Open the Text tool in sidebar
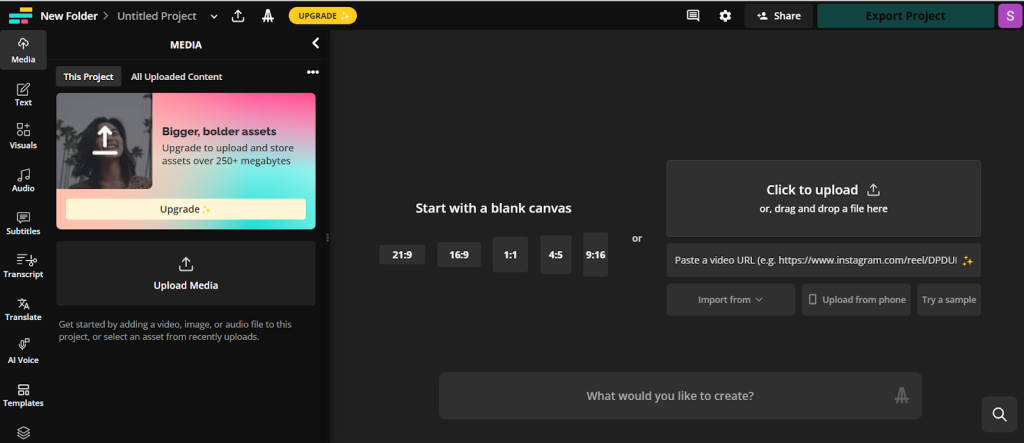Viewport: 1024px width, 443px height. 23,92
